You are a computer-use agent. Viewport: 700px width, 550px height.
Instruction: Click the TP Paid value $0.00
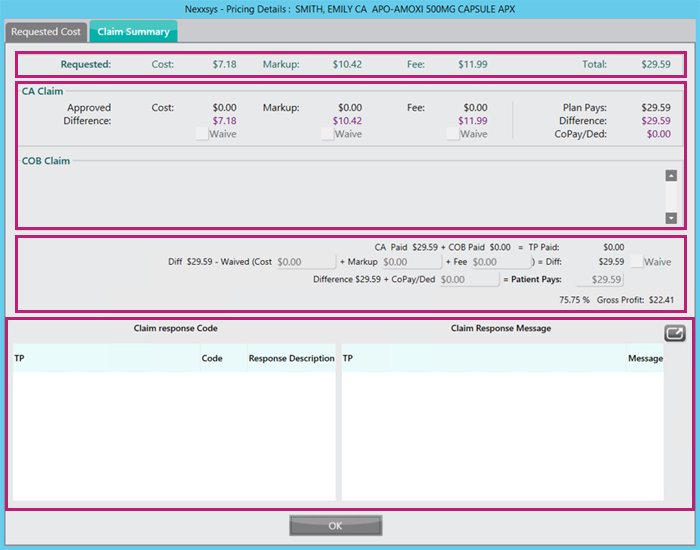[x=614, y=247]
